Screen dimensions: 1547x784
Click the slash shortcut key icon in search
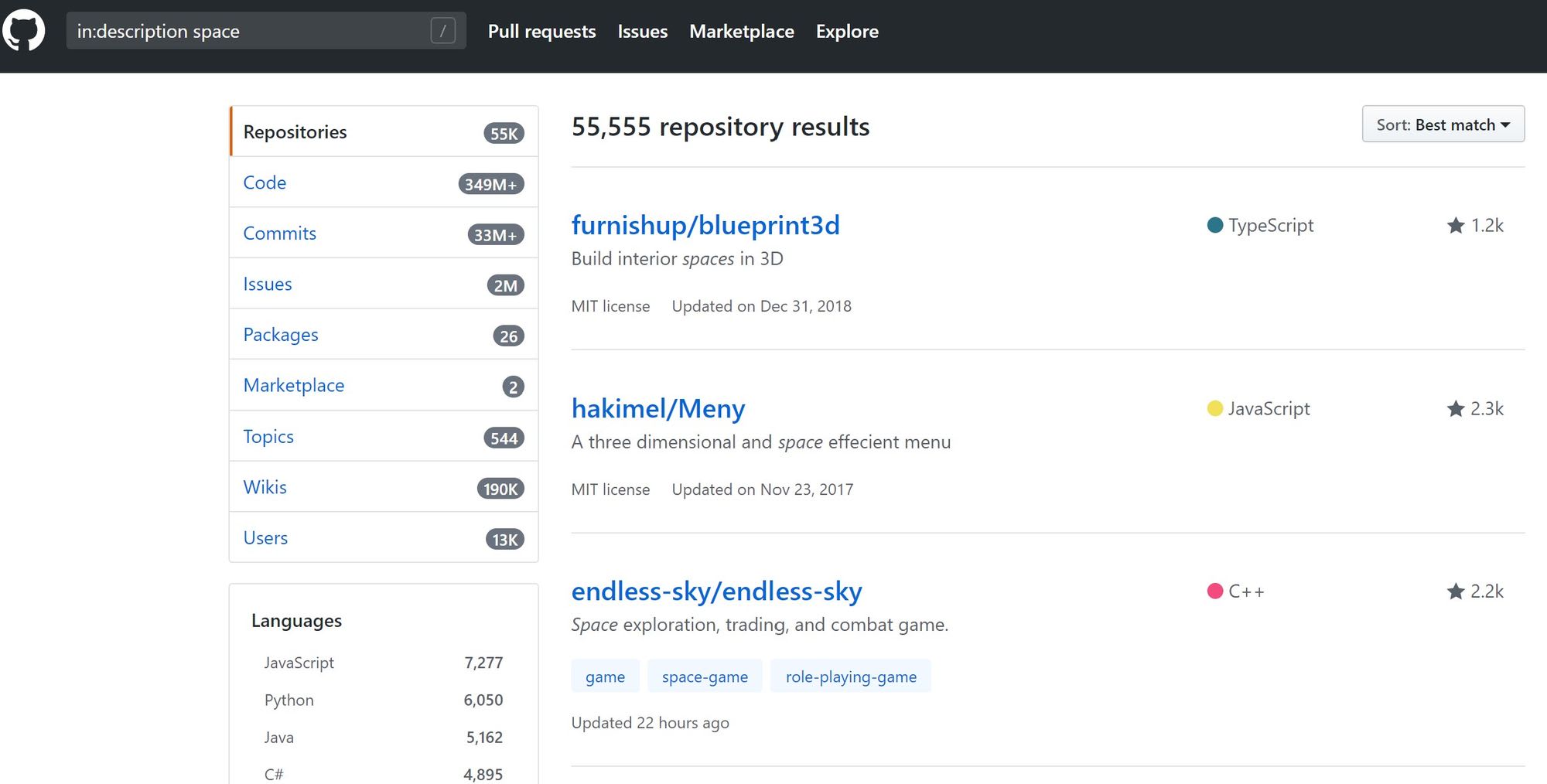click(442, 31)
